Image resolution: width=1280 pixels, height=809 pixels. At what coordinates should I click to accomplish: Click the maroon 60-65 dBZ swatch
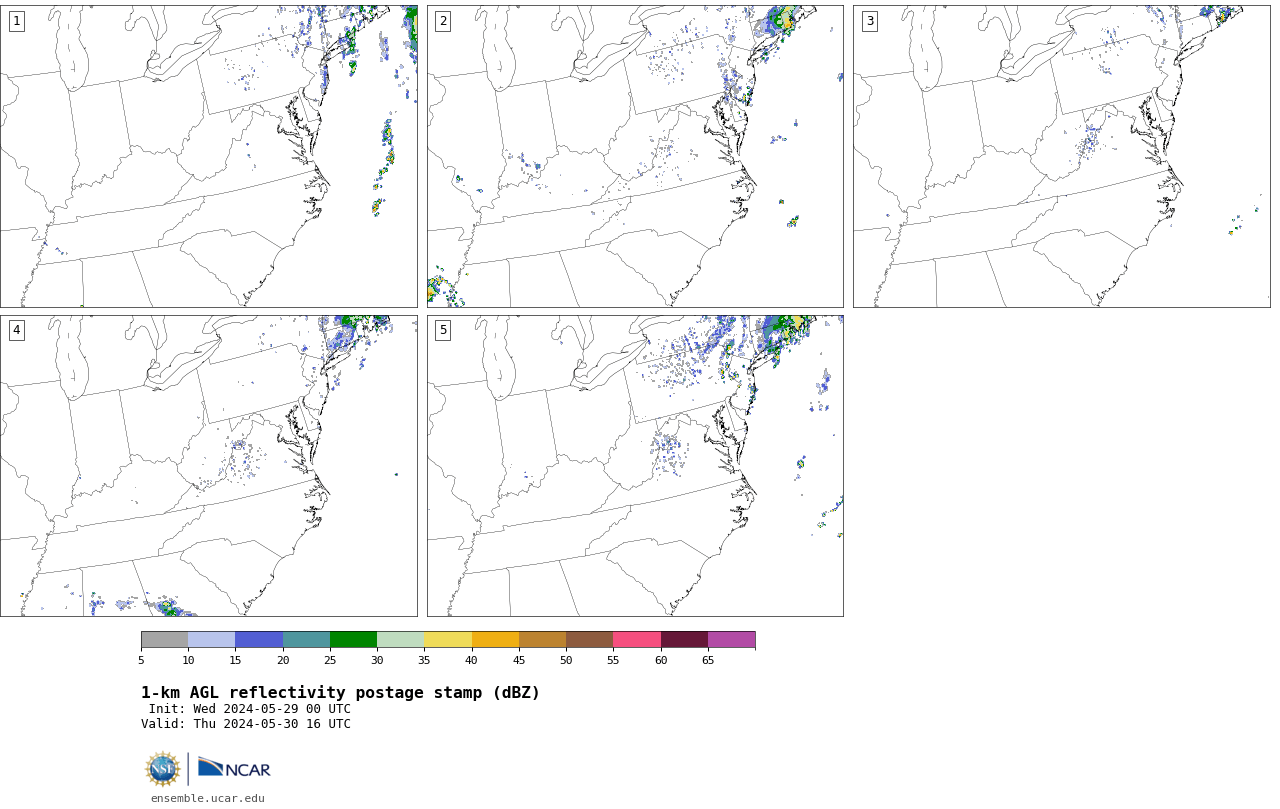[684, 640]
